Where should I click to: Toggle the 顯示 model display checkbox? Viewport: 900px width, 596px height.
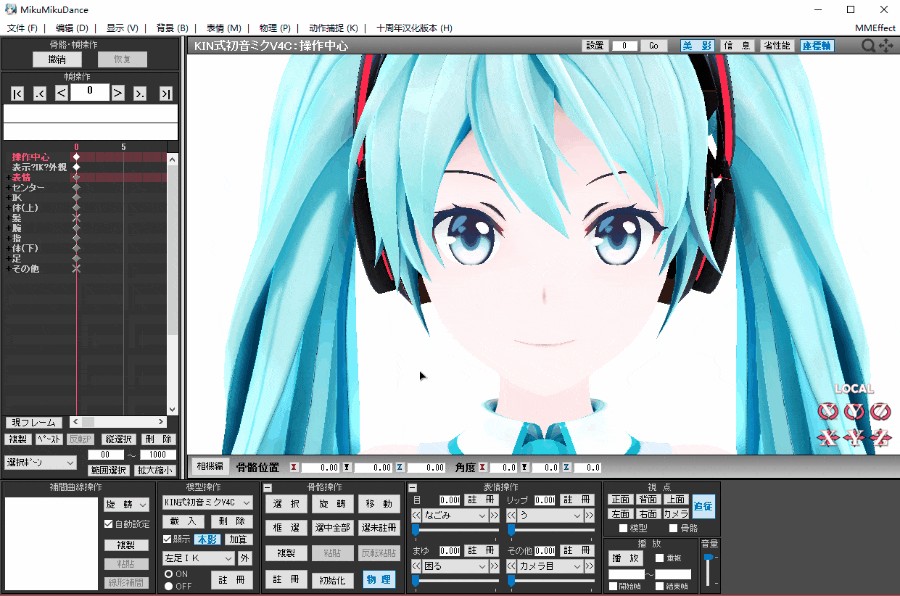click(167, 539)
